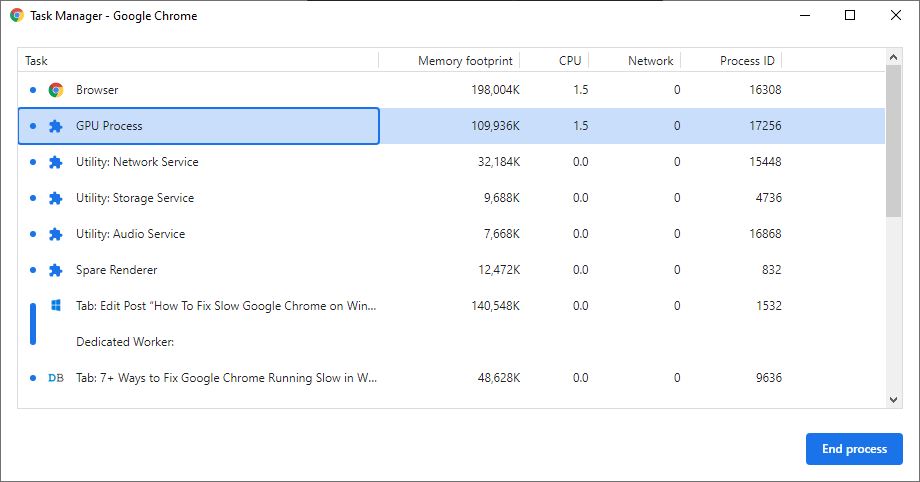The image size is (920, 482).
Task: Click process ID 4736
Action: (769, 198)
